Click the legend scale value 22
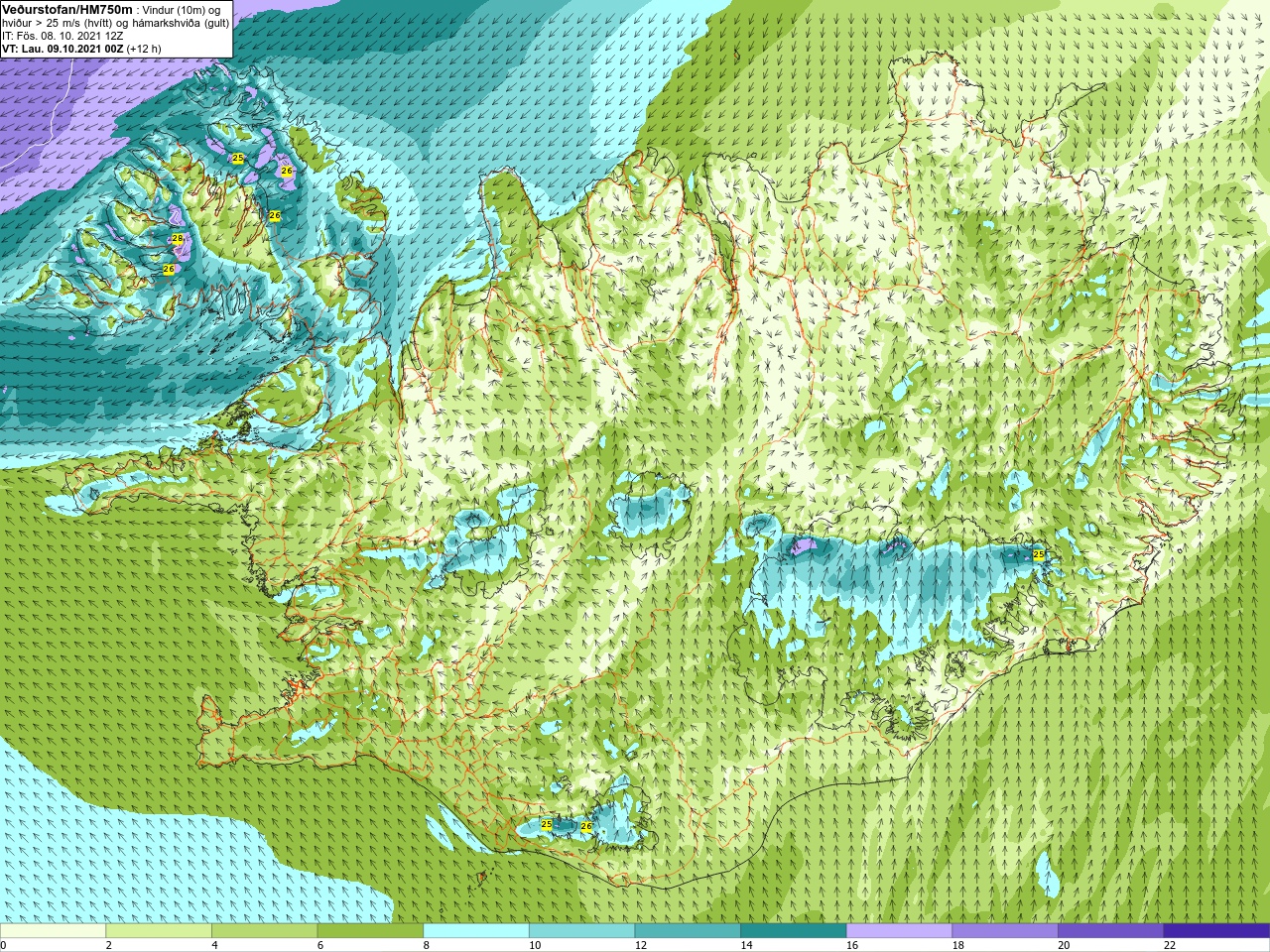1270x952 pixels. click(x=1170, y=946)
